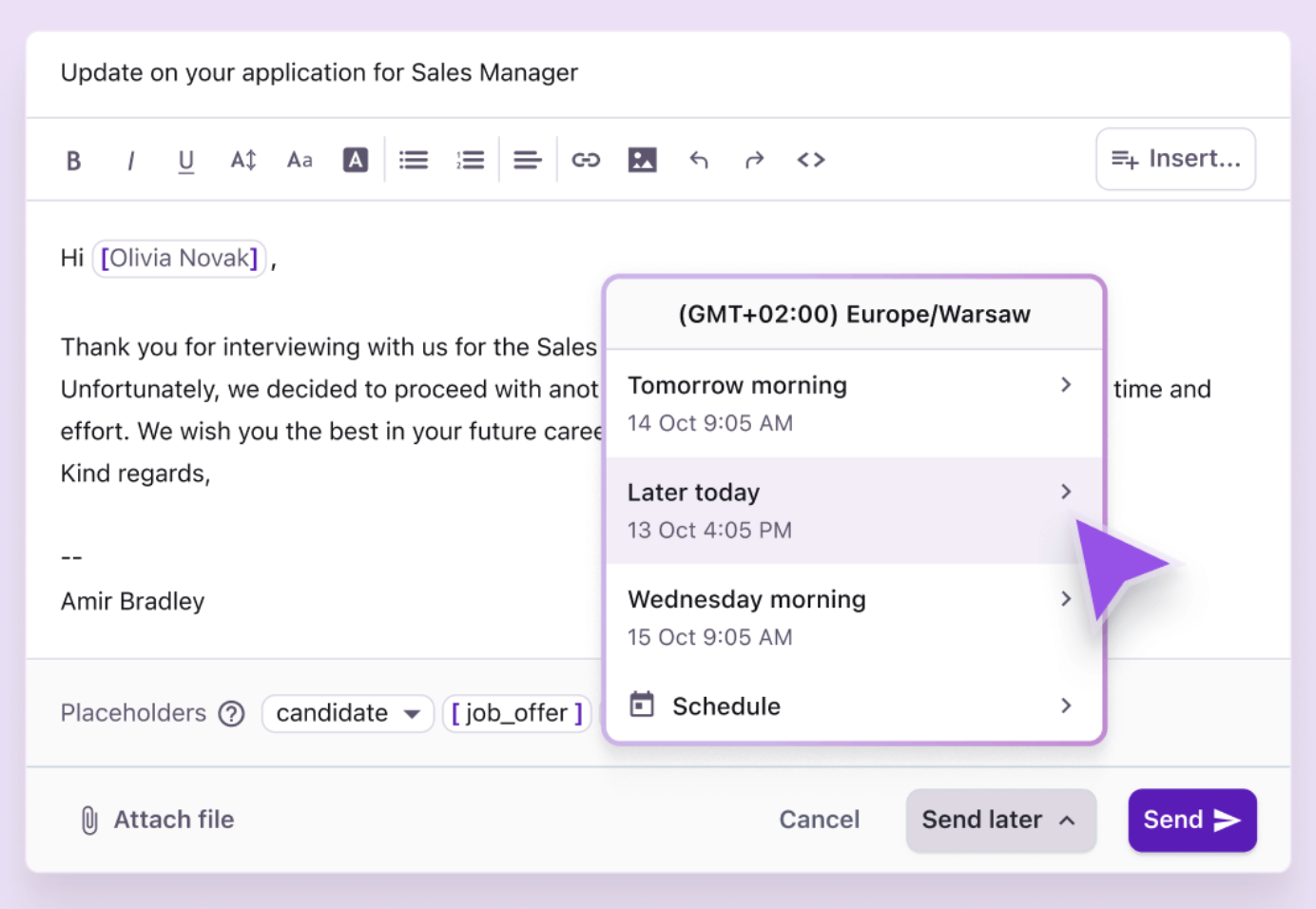Insert a numbered list
Viewport: 1316px width, 909px height.
point(471,160)
